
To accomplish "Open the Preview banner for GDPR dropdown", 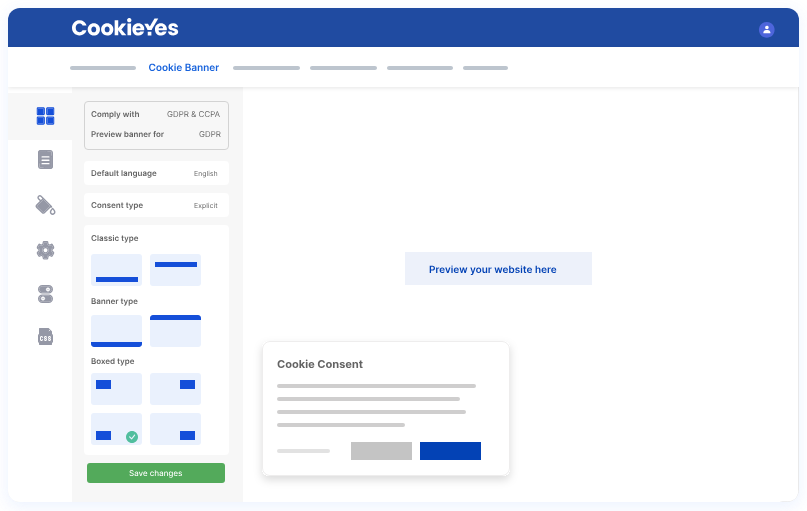I will (156, 134).
